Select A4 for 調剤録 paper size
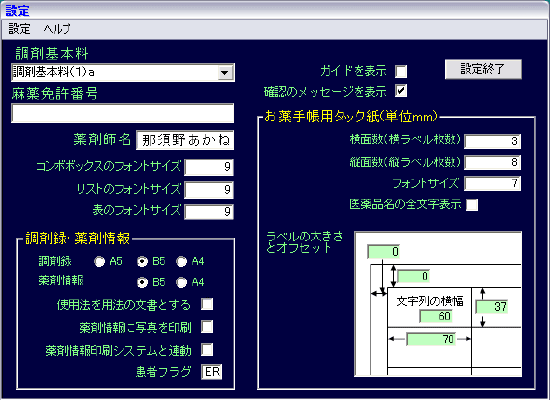The height and width of the screenshot is (400, 550). point(182,261)
